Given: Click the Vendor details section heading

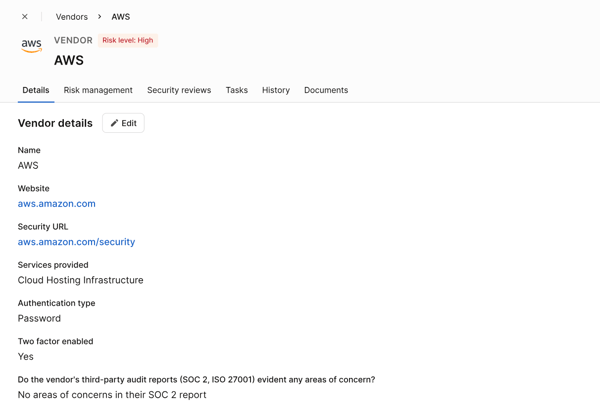Looking at the screenshot, I should pos(55,123).
